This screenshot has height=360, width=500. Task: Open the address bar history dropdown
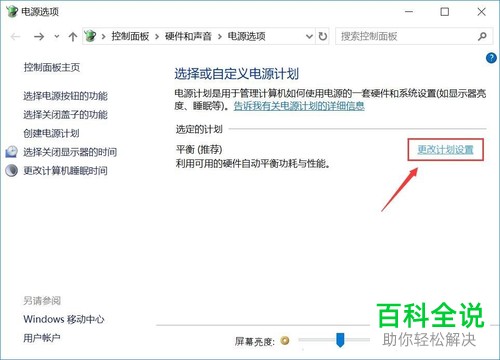309,36
